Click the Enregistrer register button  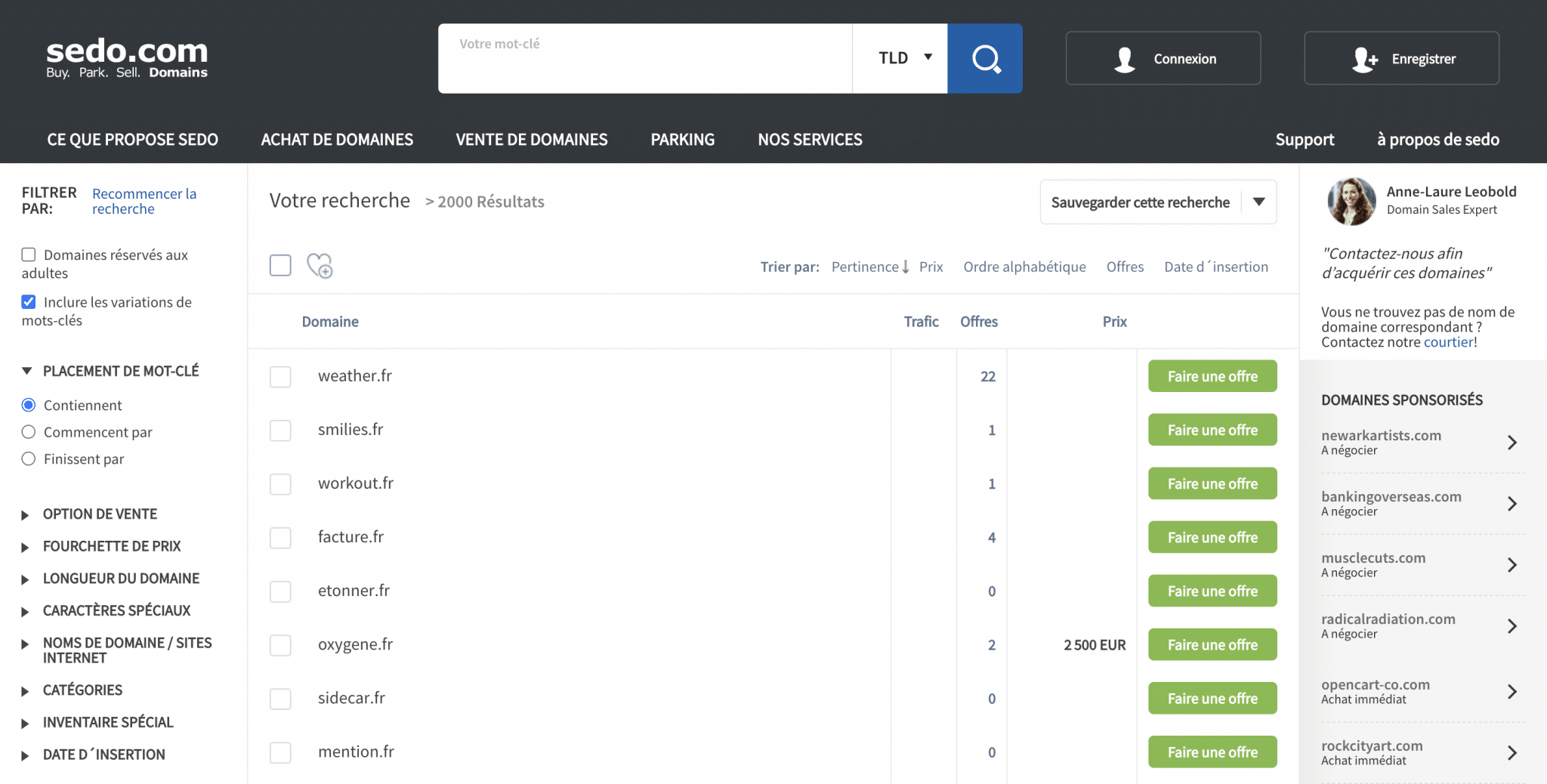pyautogui.click(x=1402, y=58)
